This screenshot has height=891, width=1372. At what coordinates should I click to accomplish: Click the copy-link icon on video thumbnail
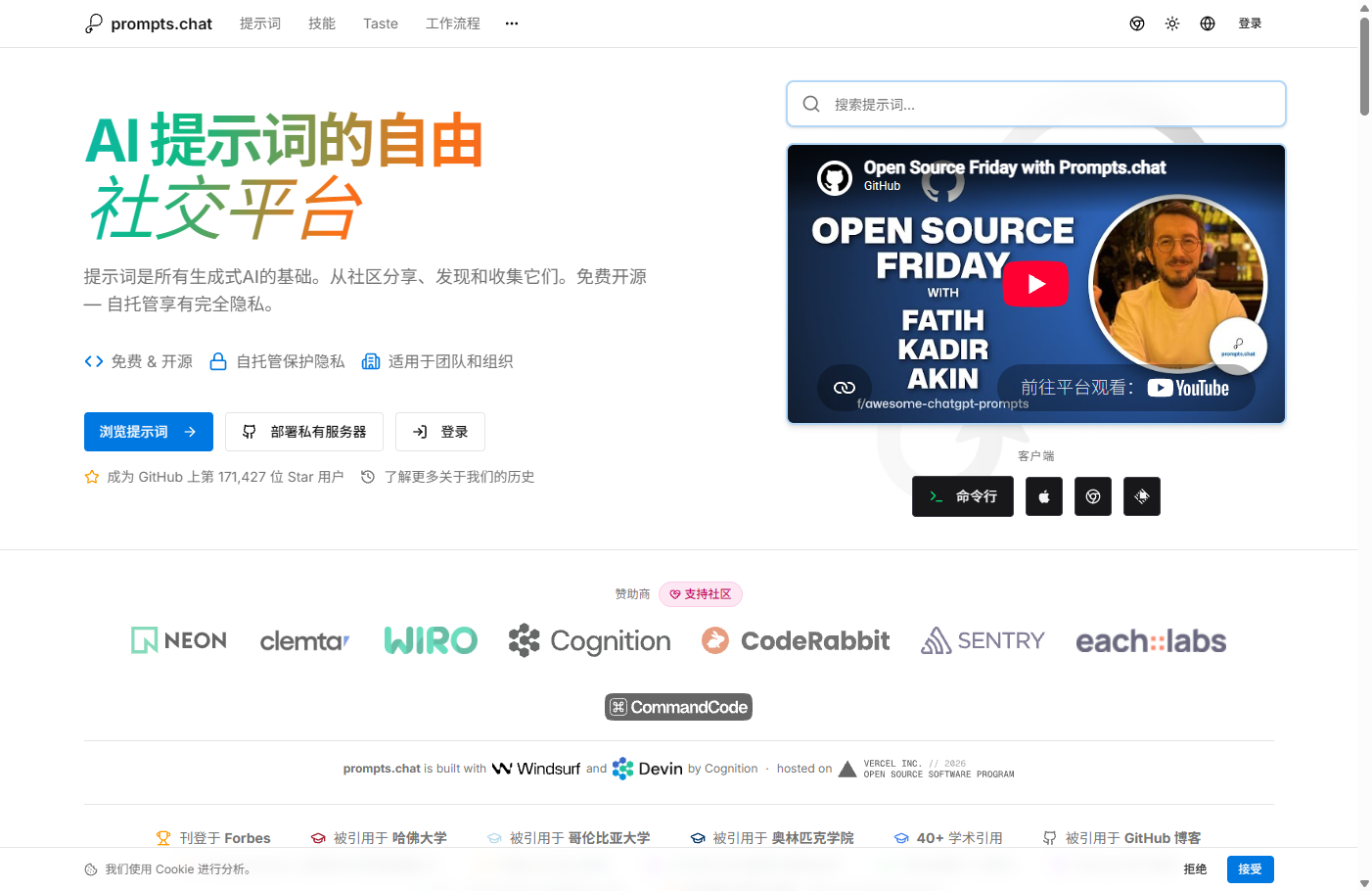click(x=845, y=388)
